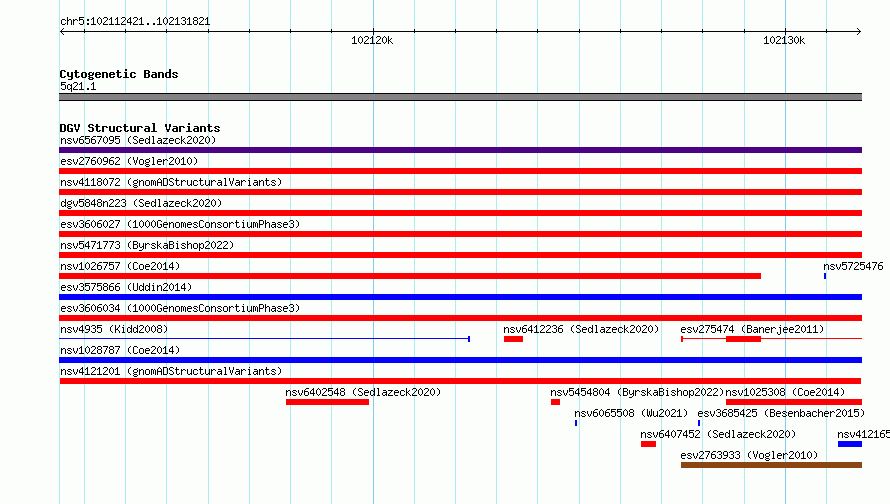
Task: Click the red nsv1026757 variant bar
Action: point(410,276)
